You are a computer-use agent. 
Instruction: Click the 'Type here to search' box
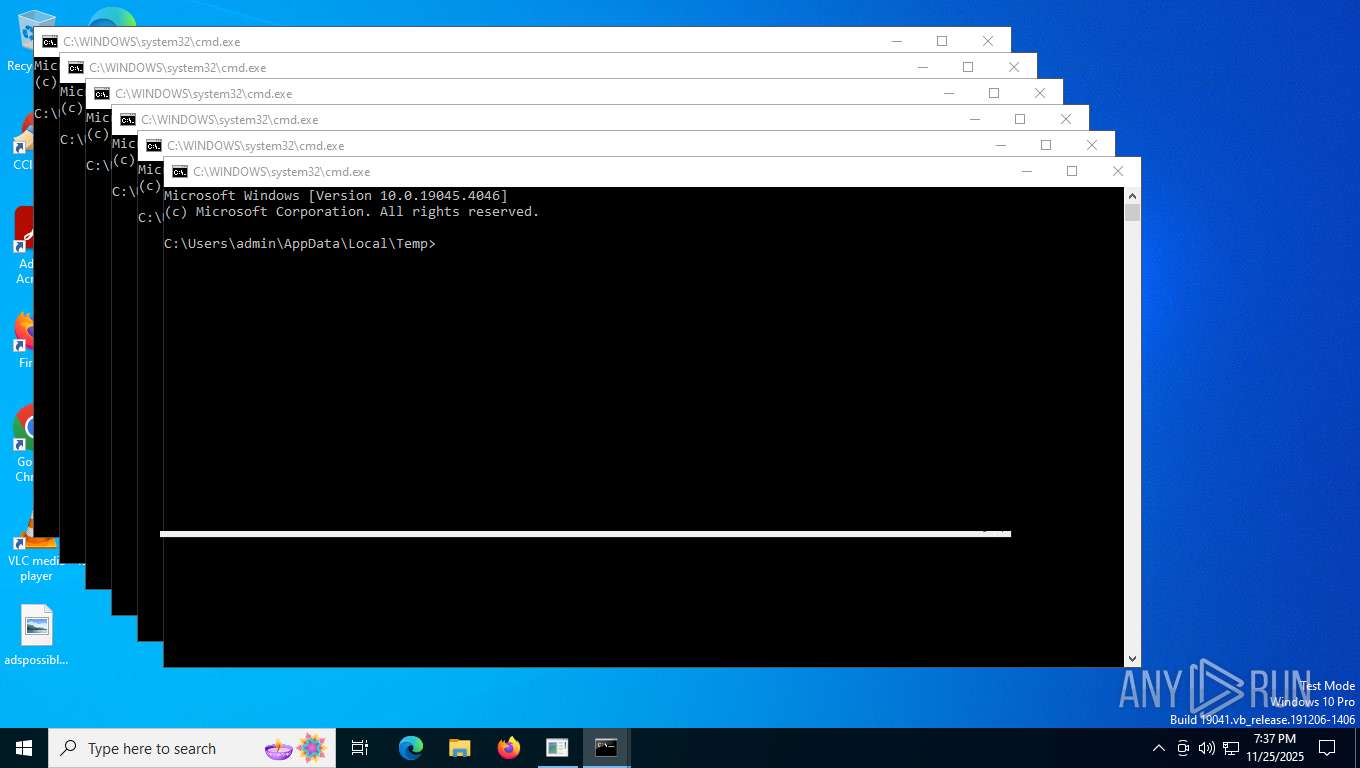click(x=190, y=748)
